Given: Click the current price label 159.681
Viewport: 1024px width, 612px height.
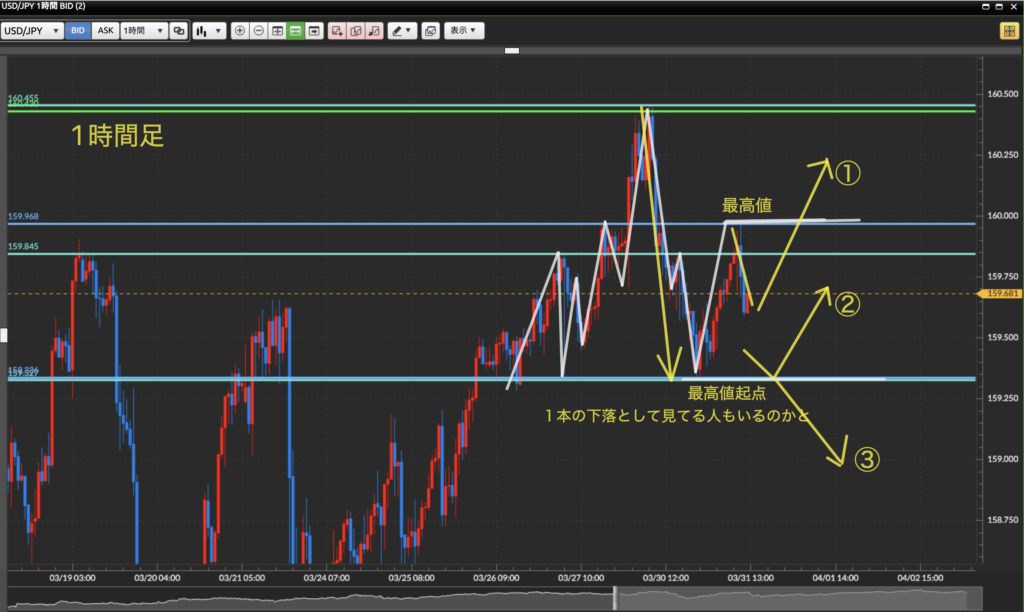Looking at the screenshot, I should (1002, 294).
